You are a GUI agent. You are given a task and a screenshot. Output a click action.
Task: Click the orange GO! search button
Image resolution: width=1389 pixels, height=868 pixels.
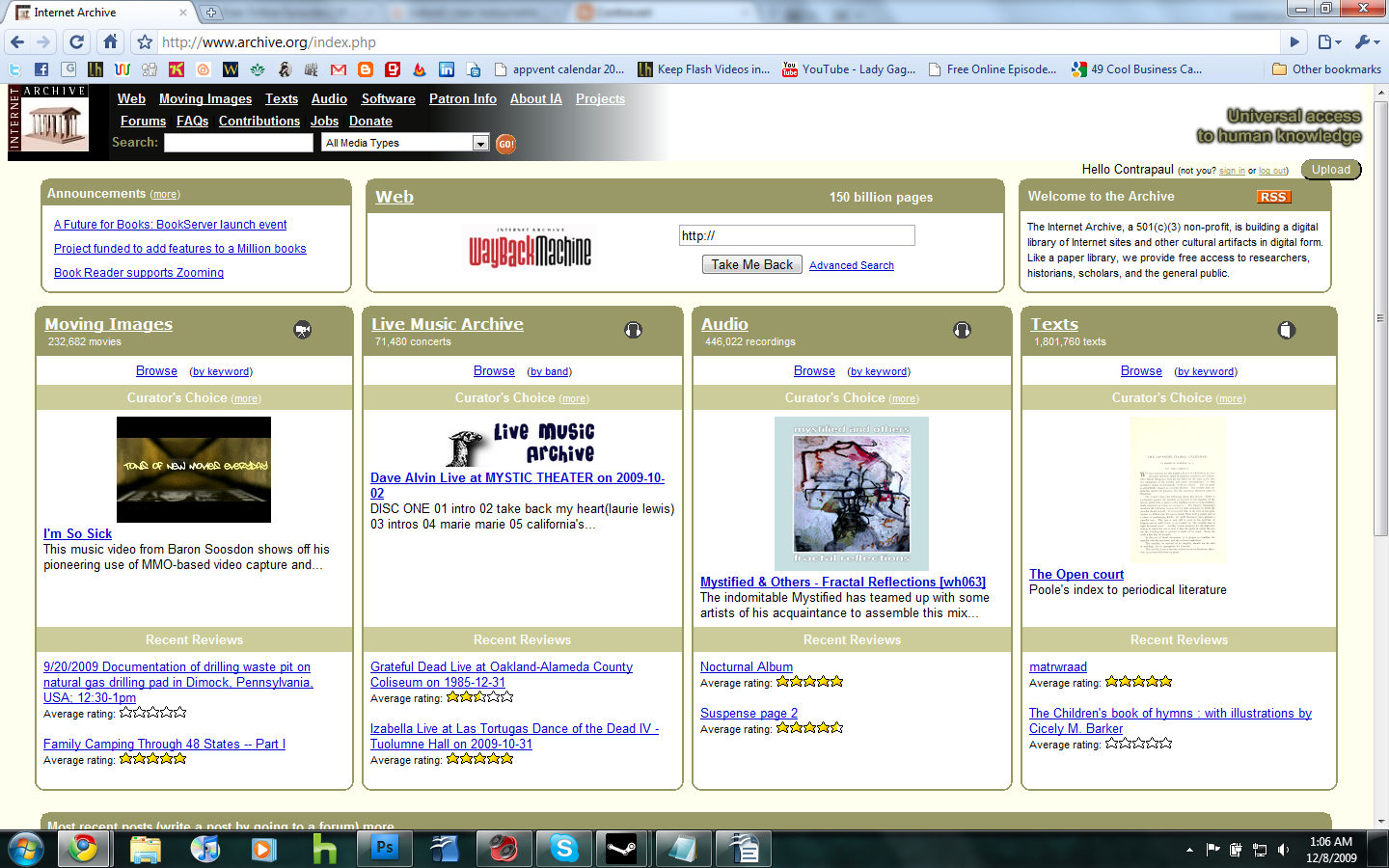pyautogui.click(x=505, y=144)
